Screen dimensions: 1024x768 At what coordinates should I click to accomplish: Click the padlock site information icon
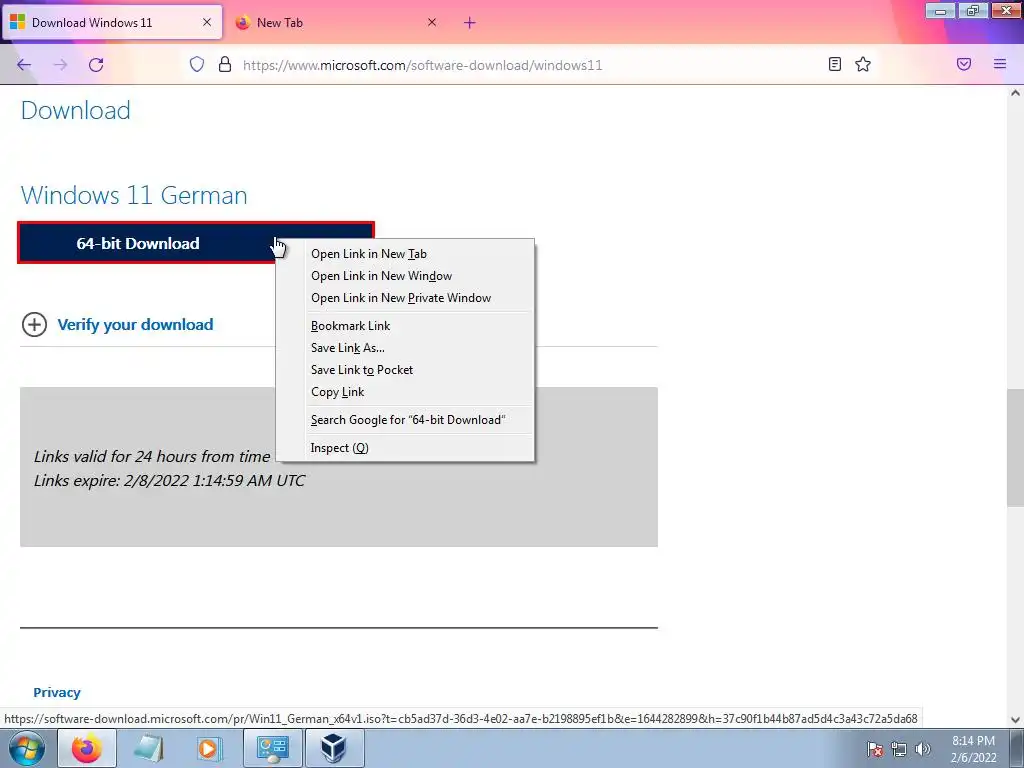pos(225,64)
